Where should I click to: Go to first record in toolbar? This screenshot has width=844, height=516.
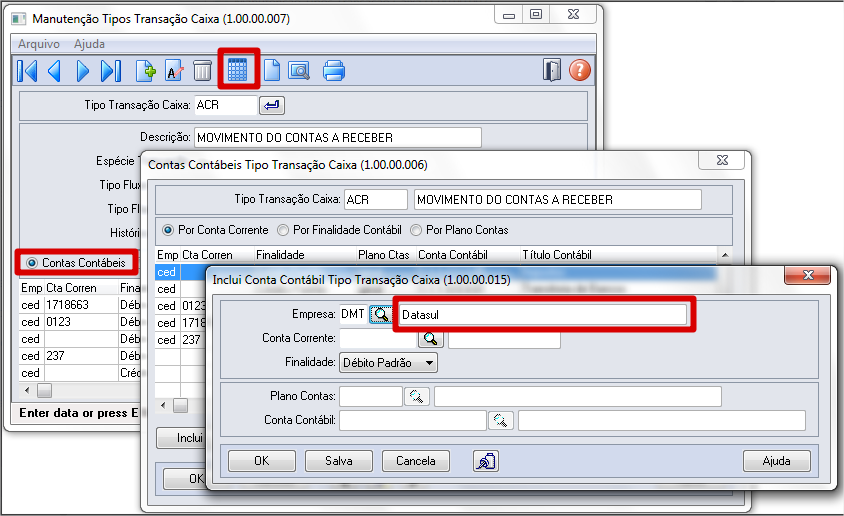pos(27,71)
